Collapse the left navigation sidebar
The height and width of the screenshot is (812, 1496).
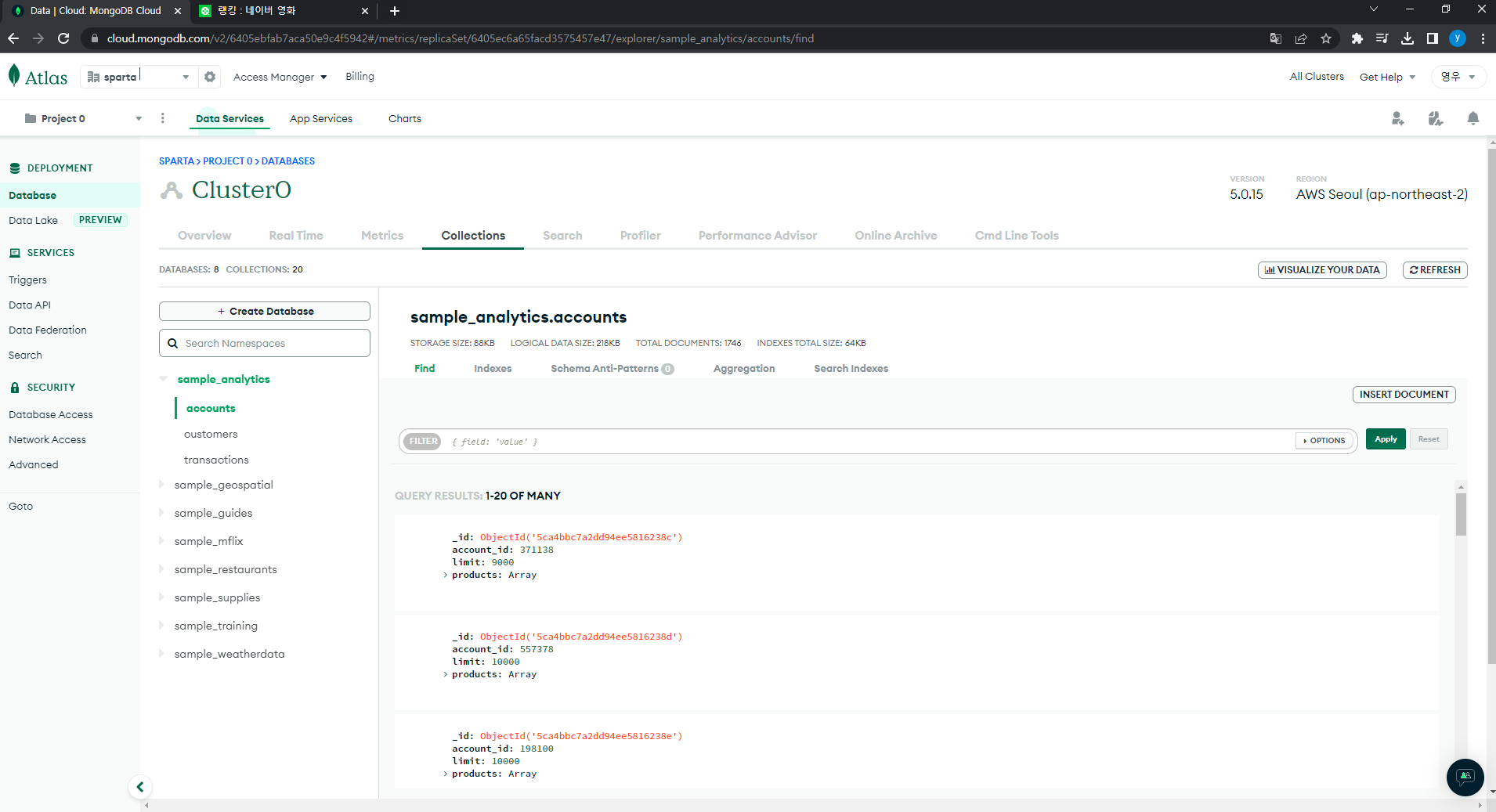click(140, 787)
